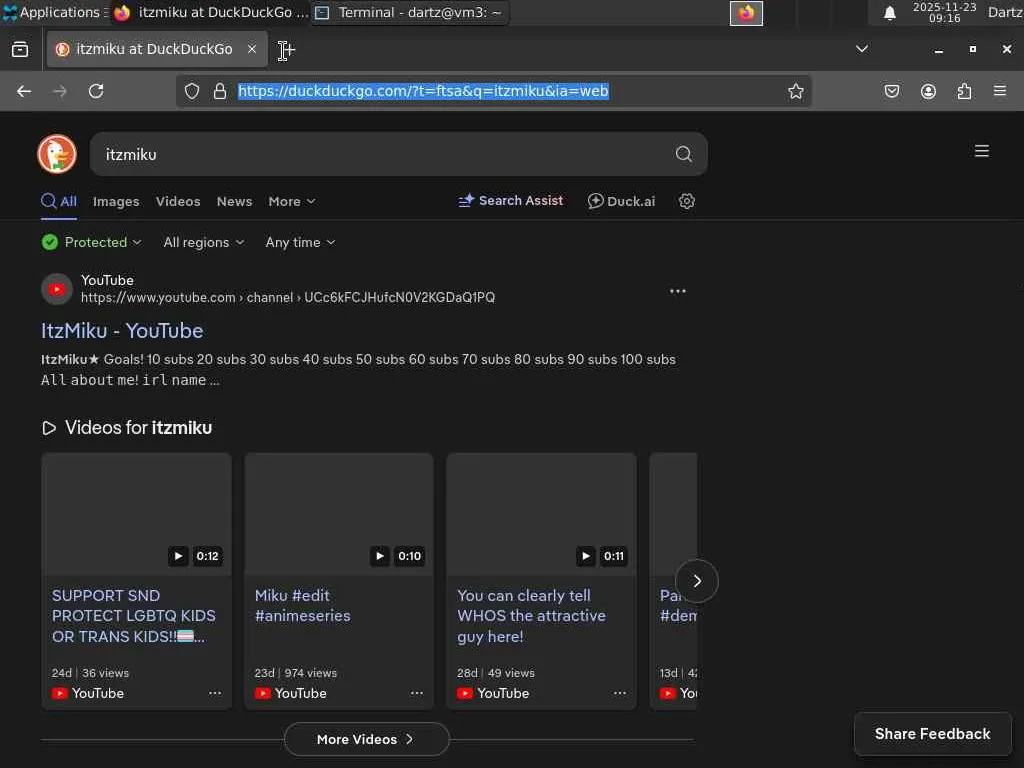
Task: Expand the Any time filter dropdown
Action: [300, 242]
